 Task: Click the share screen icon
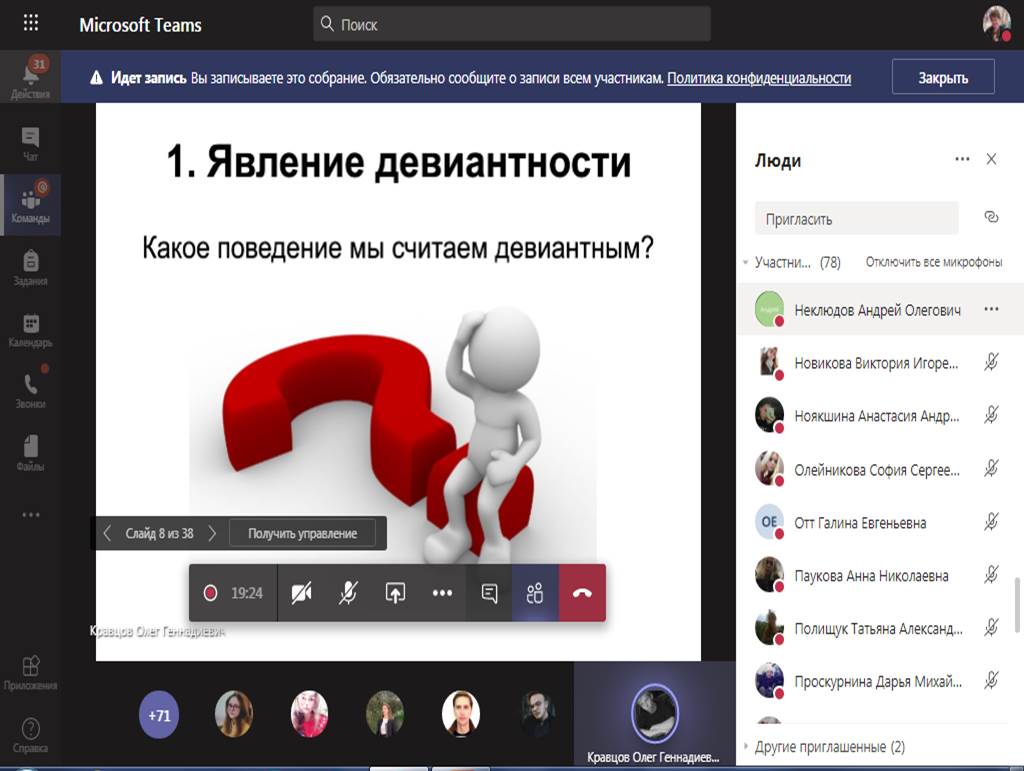click(395, 593)
